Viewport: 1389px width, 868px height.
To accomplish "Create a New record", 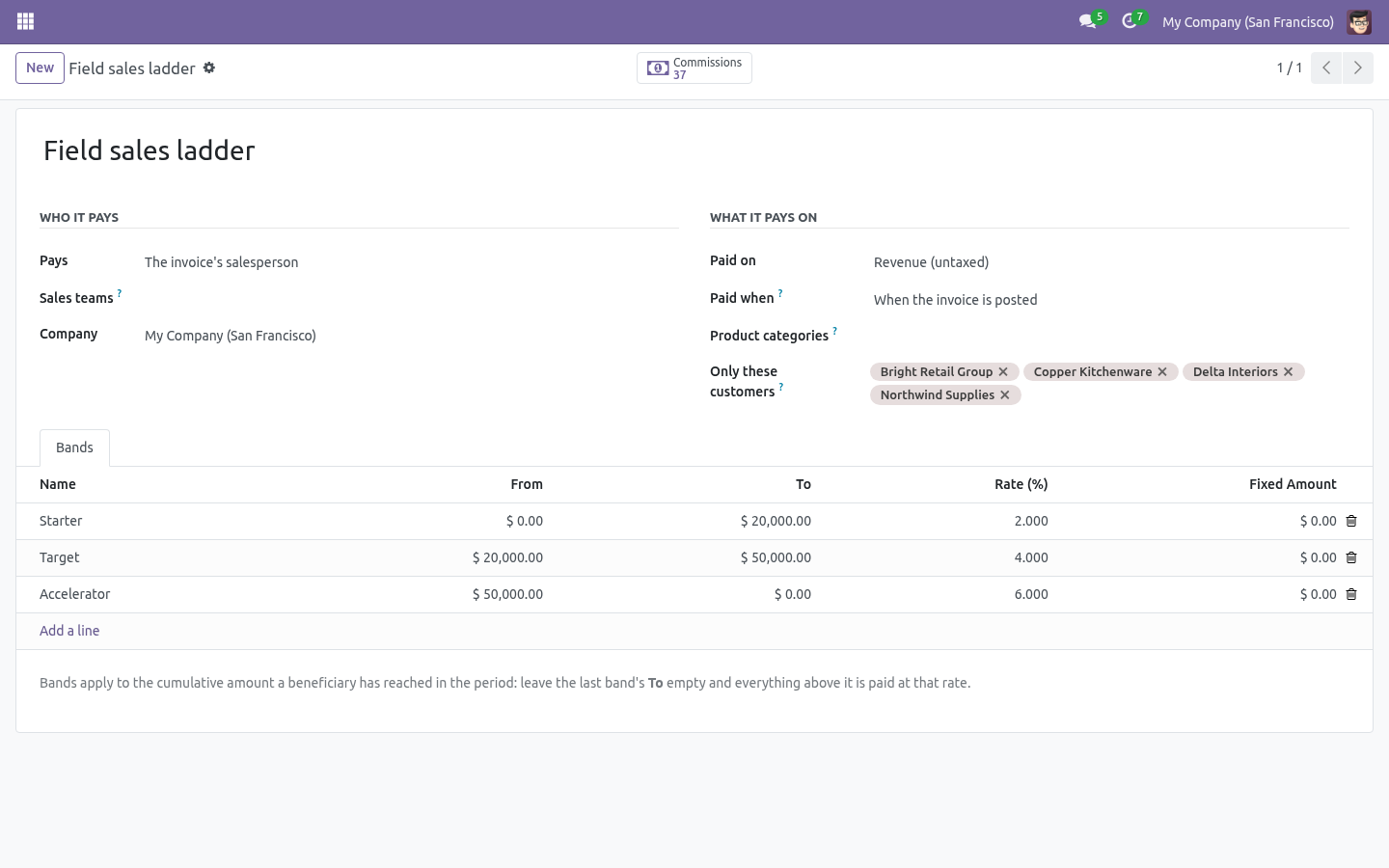I will 40,68.
